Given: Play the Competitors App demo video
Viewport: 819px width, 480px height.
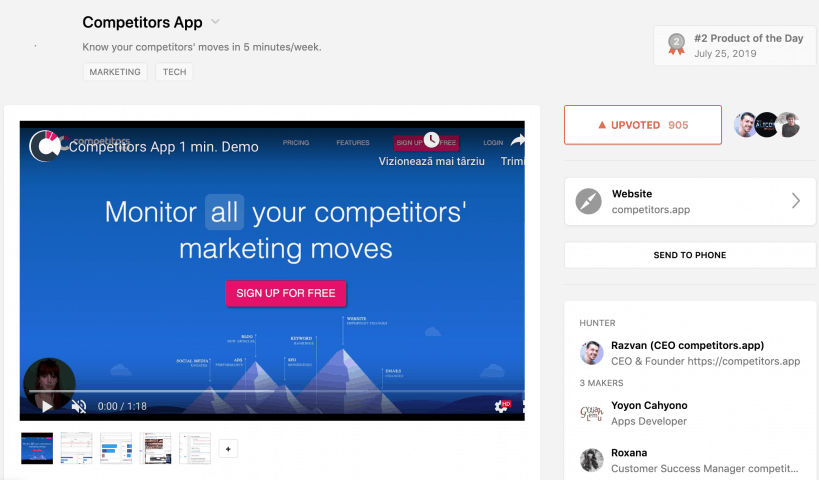Looking at the screenshot, I should point(47,406).
